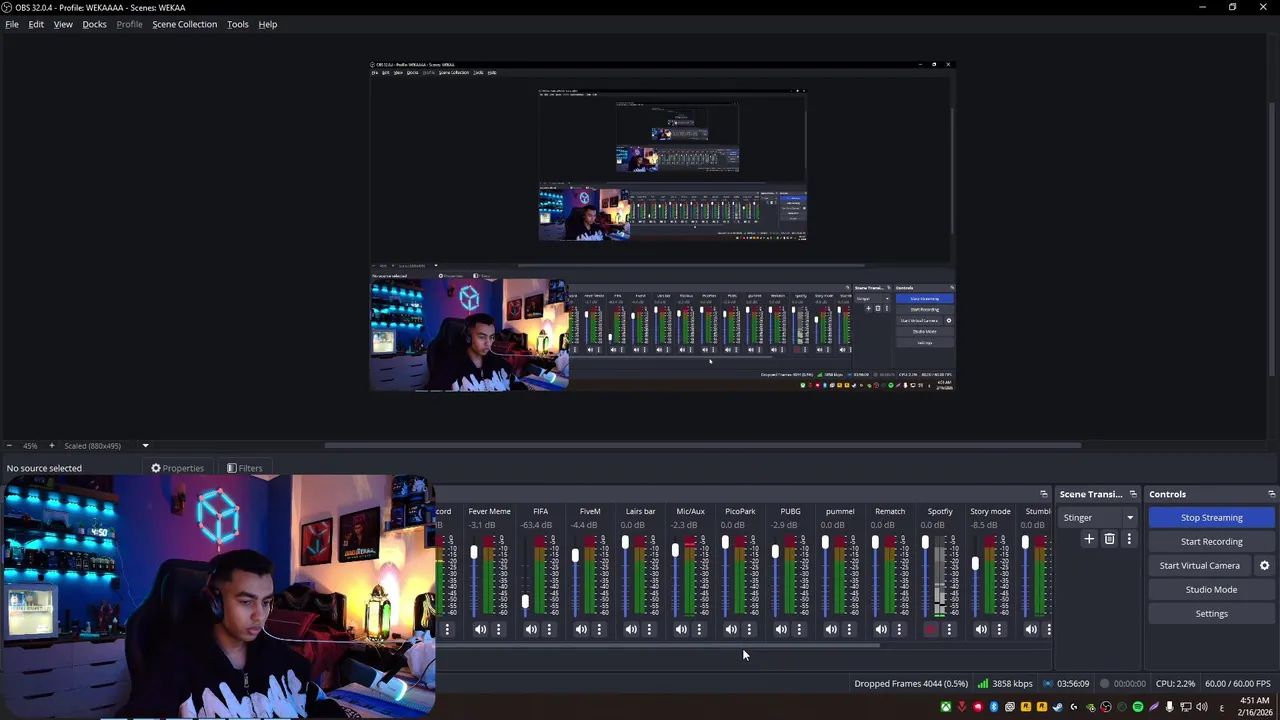Screen dimensions: 1280x720
Task: Open the three-dot menu for Rematch channel
Action: 899,629
